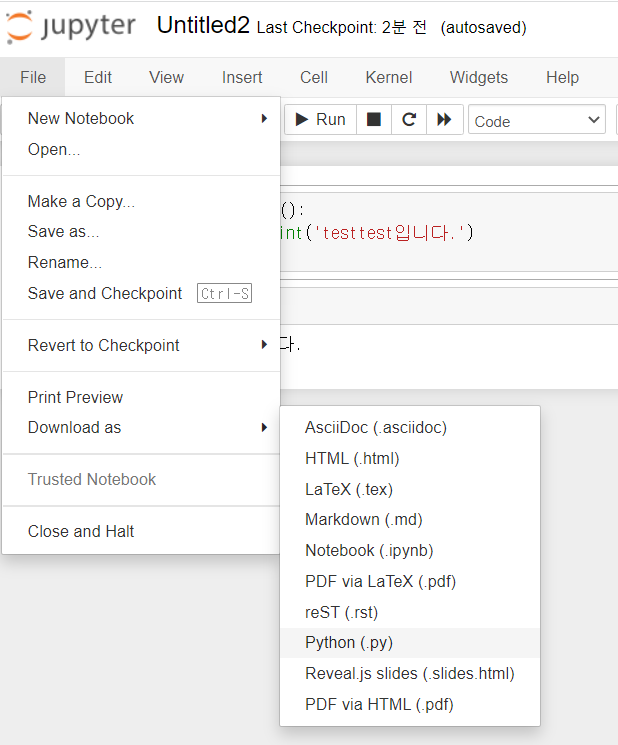Interrupt the kernel with the stop icon
Screen dimensions: 618x745
coord(374,119)
